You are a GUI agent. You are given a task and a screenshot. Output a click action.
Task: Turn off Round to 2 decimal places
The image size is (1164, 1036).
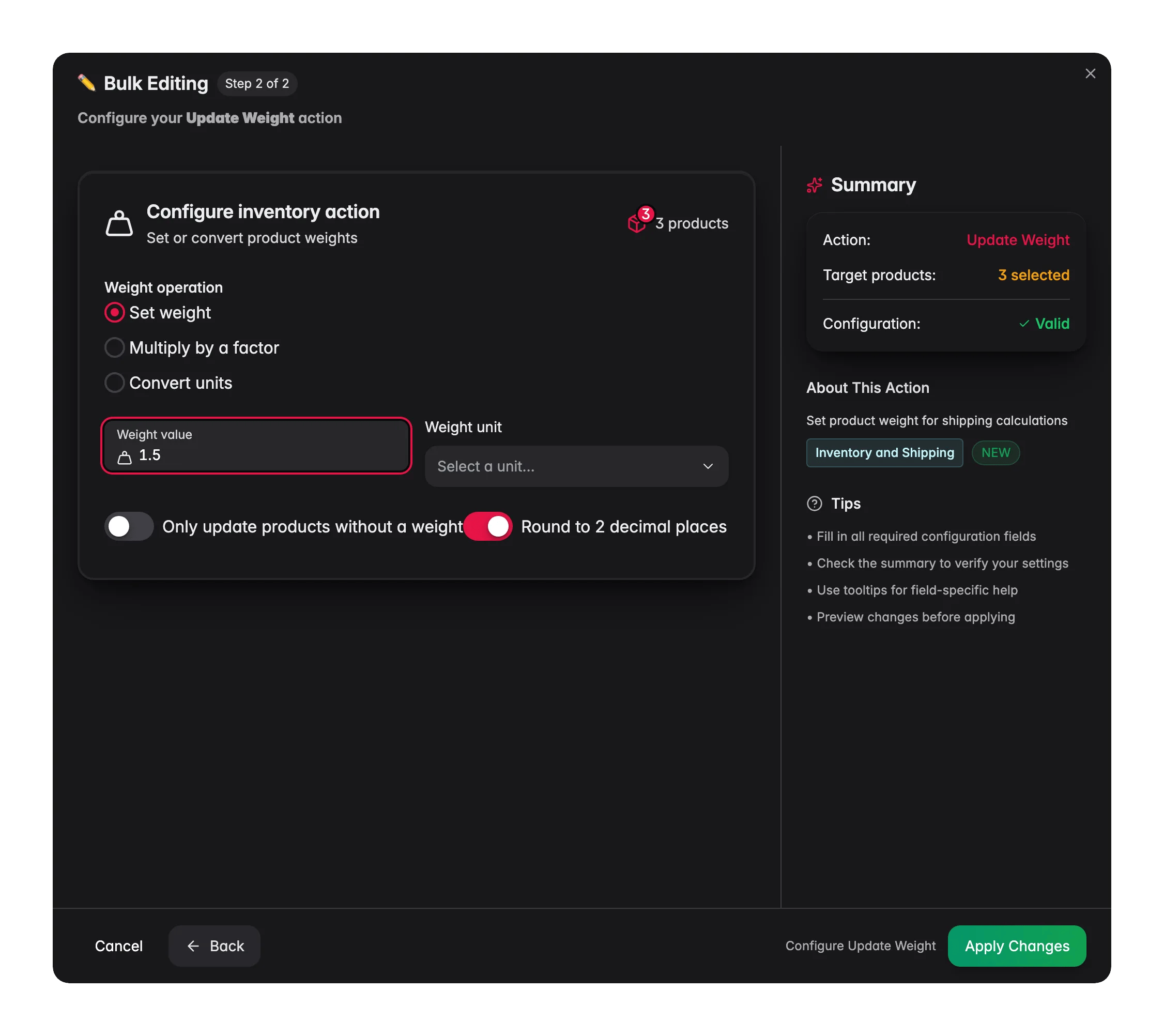click(488, 526)
